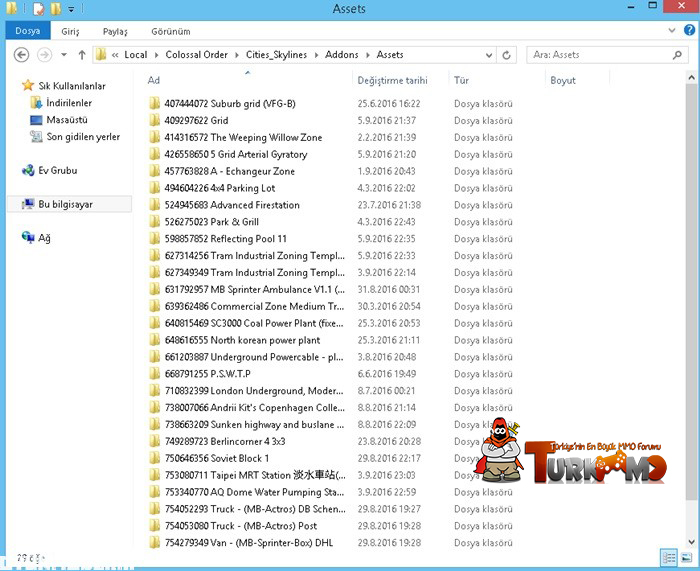The height and width of the screenshot is (571, 700).
Task: Select Ağ network in the sidebar
Action: tap(44, 238)
